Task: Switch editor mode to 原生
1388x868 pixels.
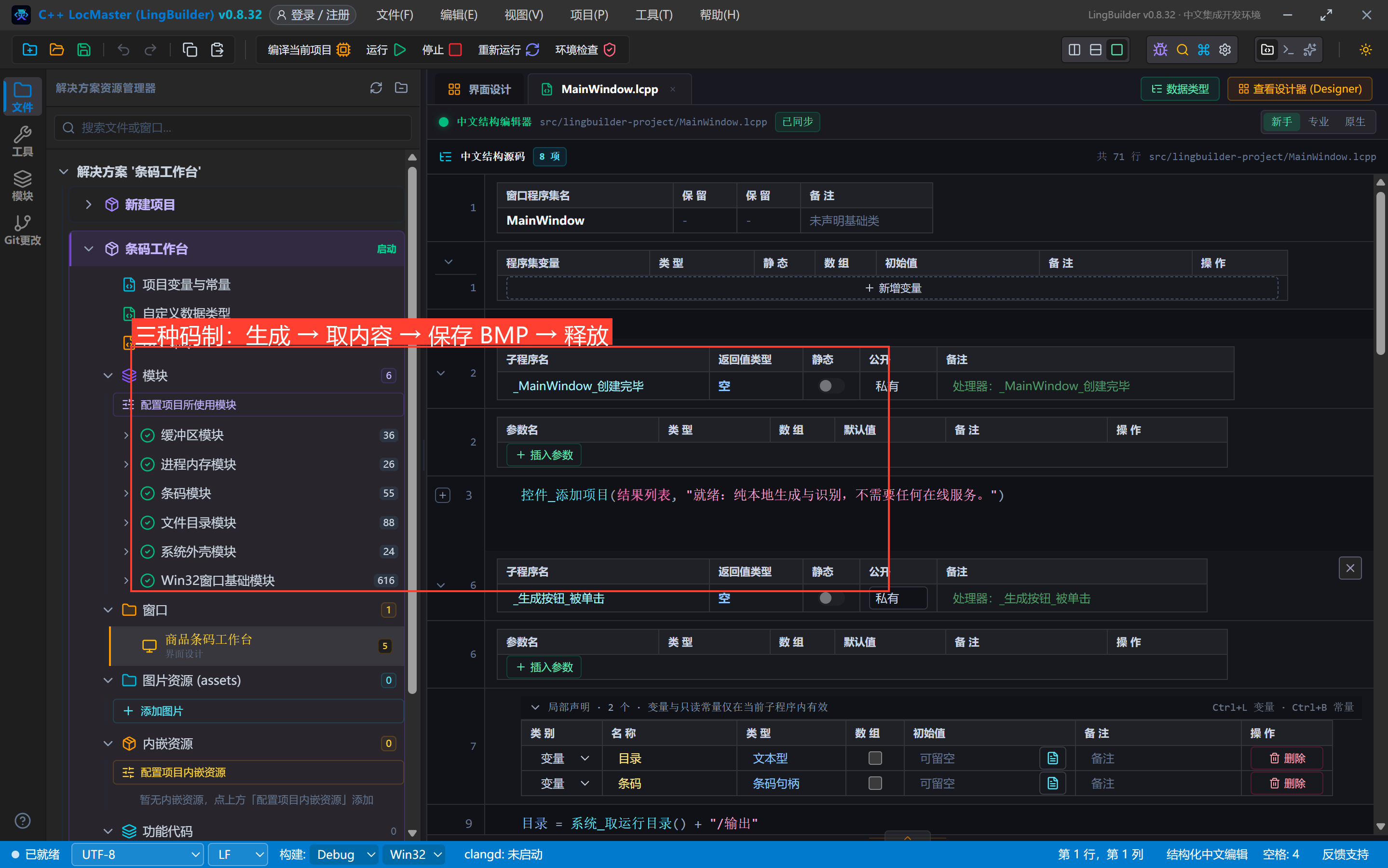Action: [1355, 122]
